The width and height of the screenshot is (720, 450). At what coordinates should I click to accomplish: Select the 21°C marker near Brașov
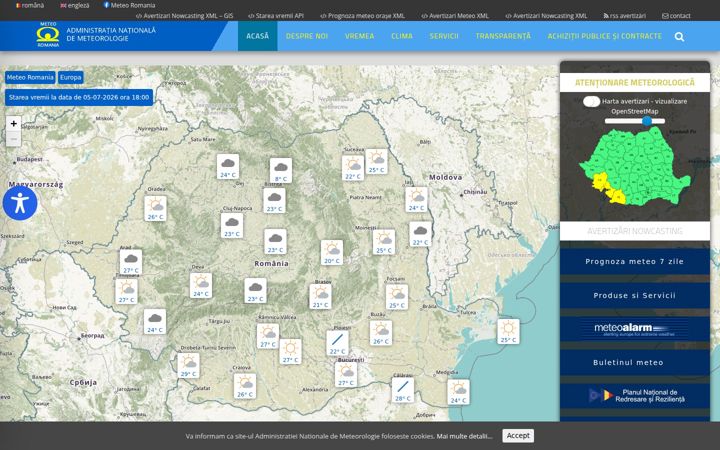coord(320,296)
